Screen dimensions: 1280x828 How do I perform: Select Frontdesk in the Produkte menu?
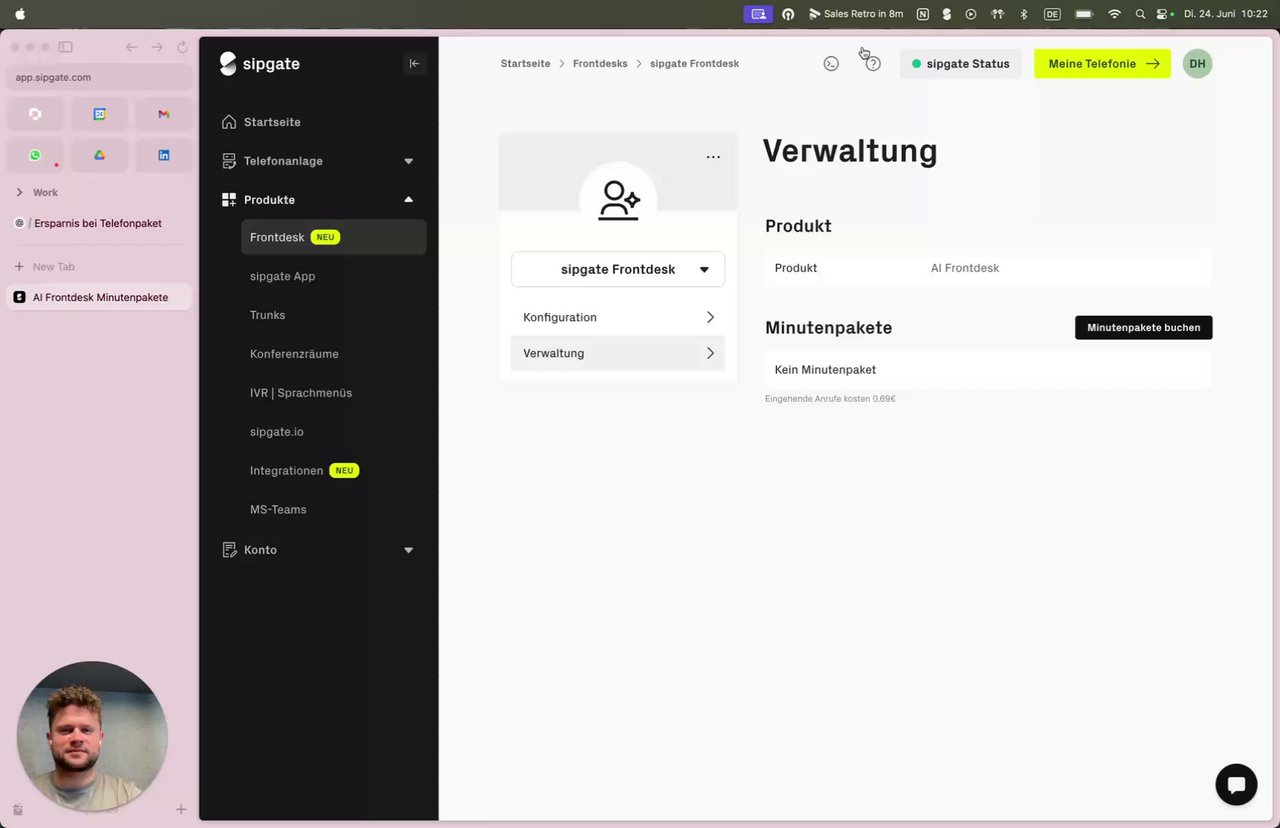tap(333, 237)
